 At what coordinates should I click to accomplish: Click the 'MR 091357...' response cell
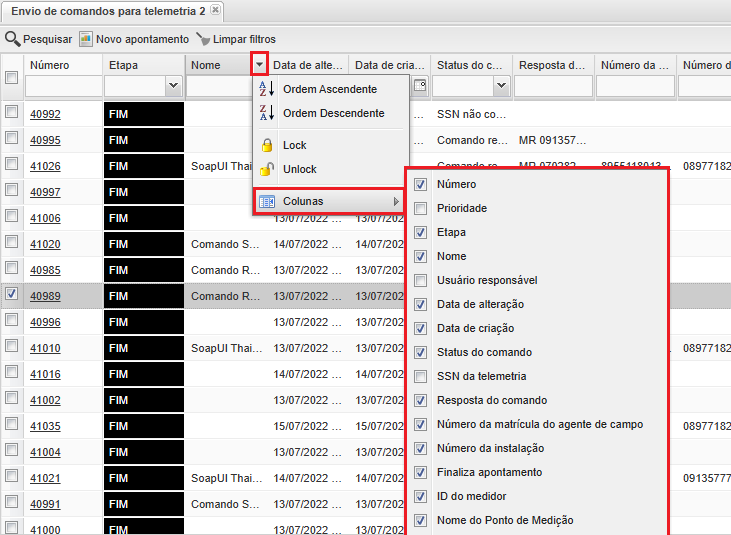[x=552, y=140]
